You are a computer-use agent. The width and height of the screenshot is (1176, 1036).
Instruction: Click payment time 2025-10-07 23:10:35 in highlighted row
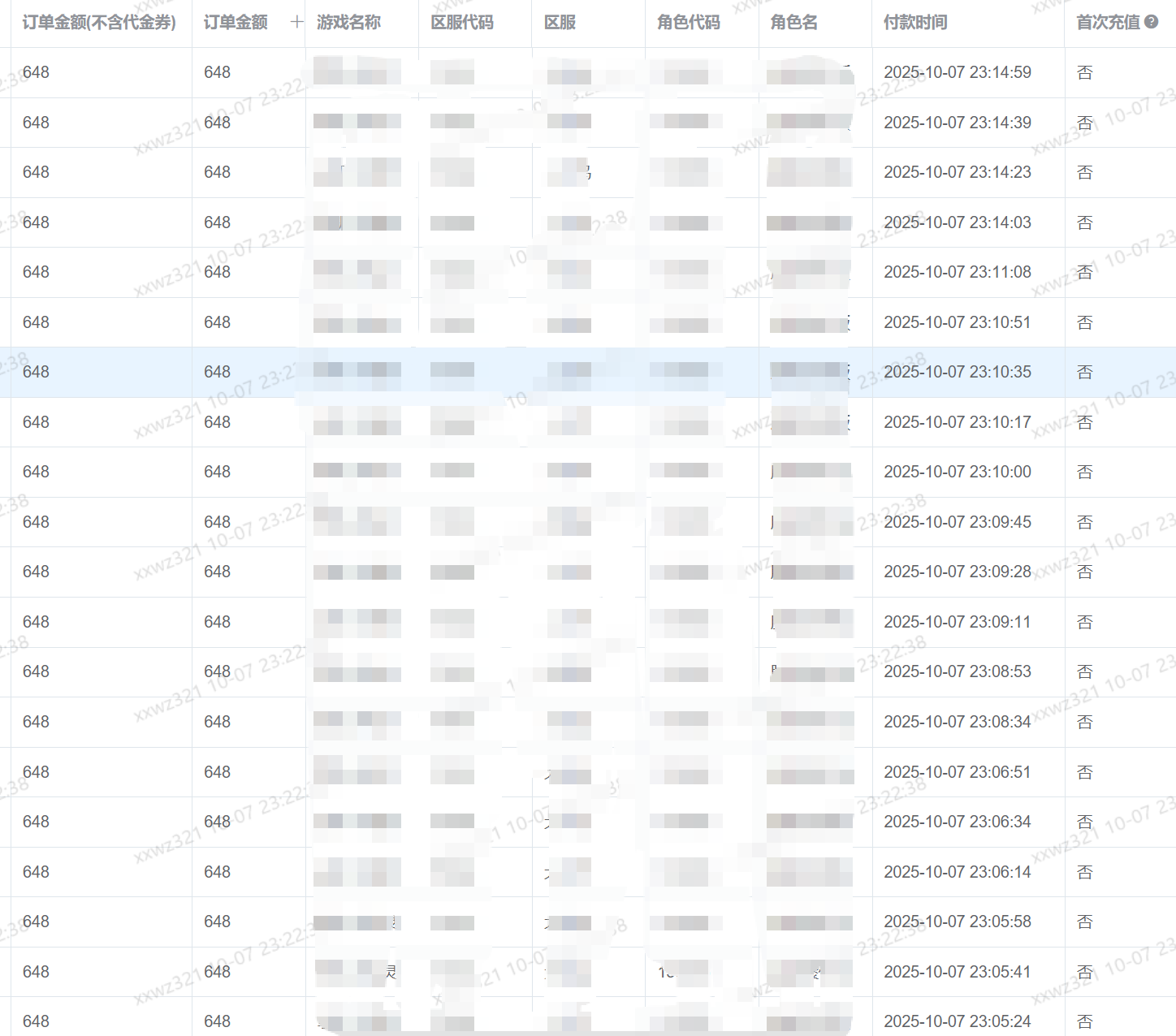pos(957,372)
